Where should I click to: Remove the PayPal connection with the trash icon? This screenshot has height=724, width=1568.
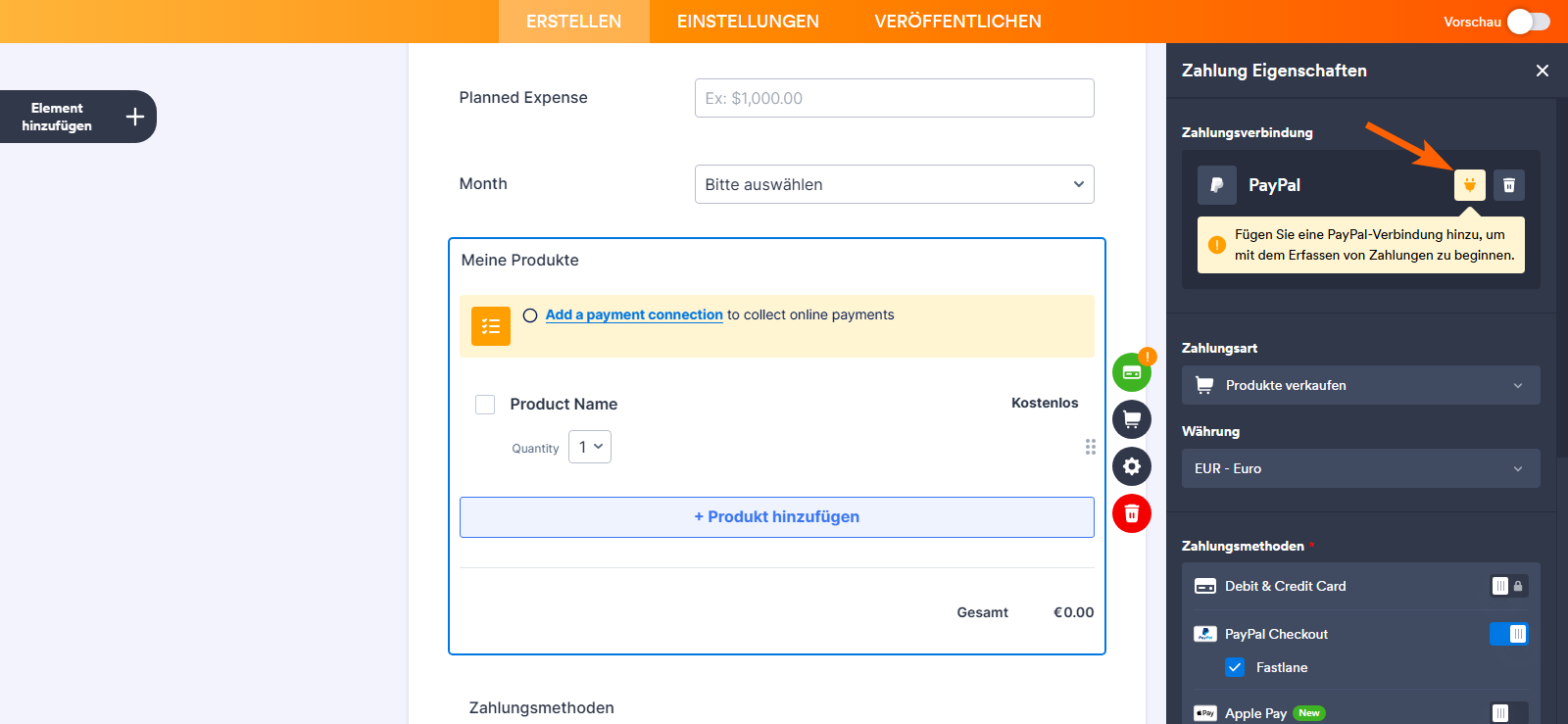tap(1508, 184)
